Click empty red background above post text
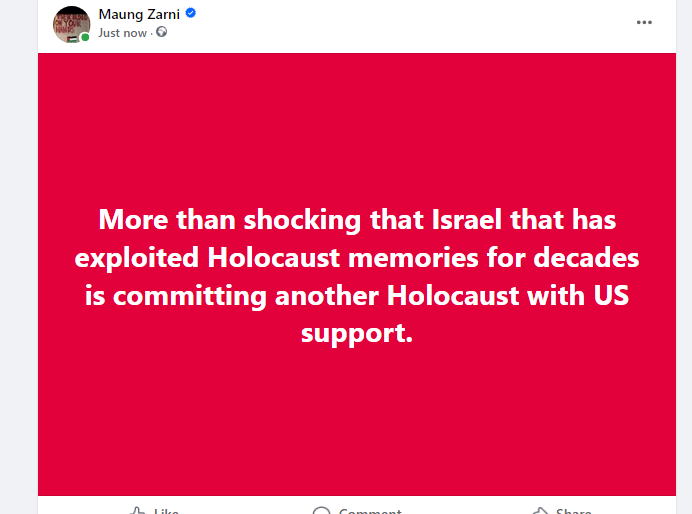Screen dimensions: 692x514 [x=357, y=120]
